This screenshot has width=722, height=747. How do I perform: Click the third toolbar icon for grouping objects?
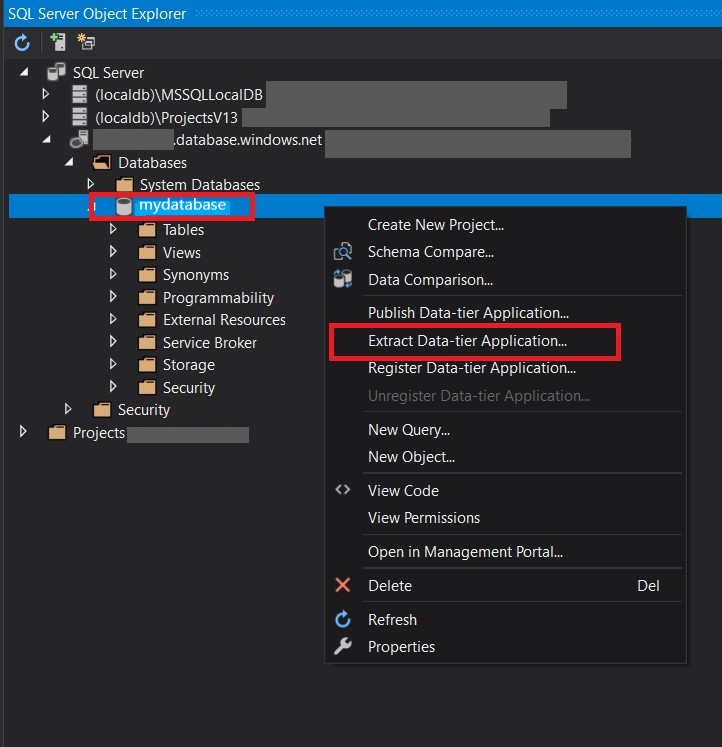(x=86, y=43)
